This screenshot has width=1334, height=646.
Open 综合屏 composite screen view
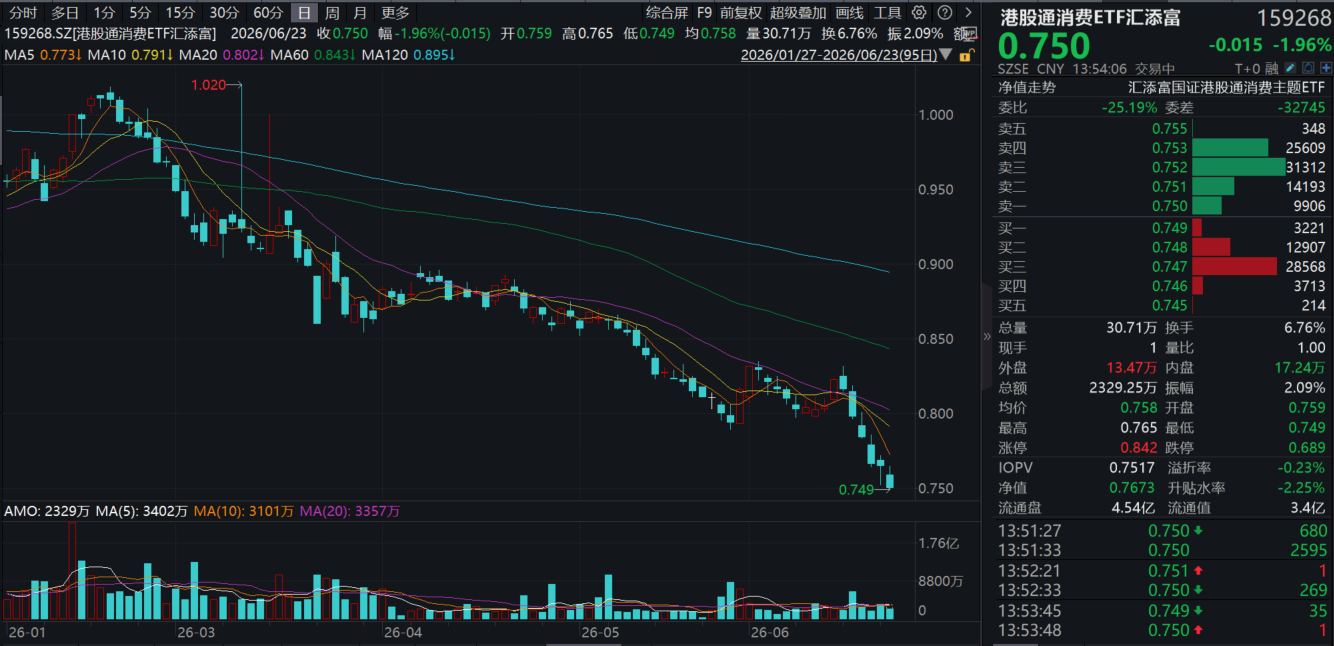point(666,13)
